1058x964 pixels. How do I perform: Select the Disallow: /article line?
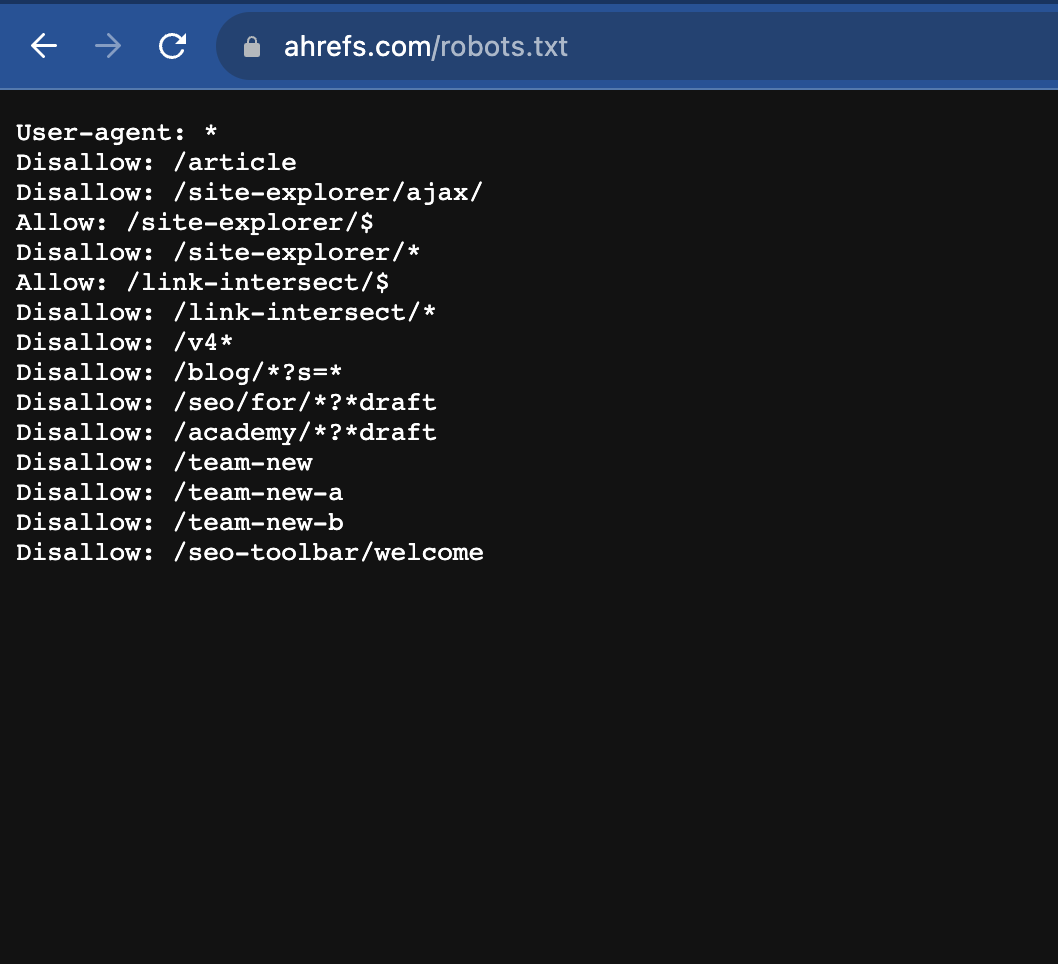(155, 162)
